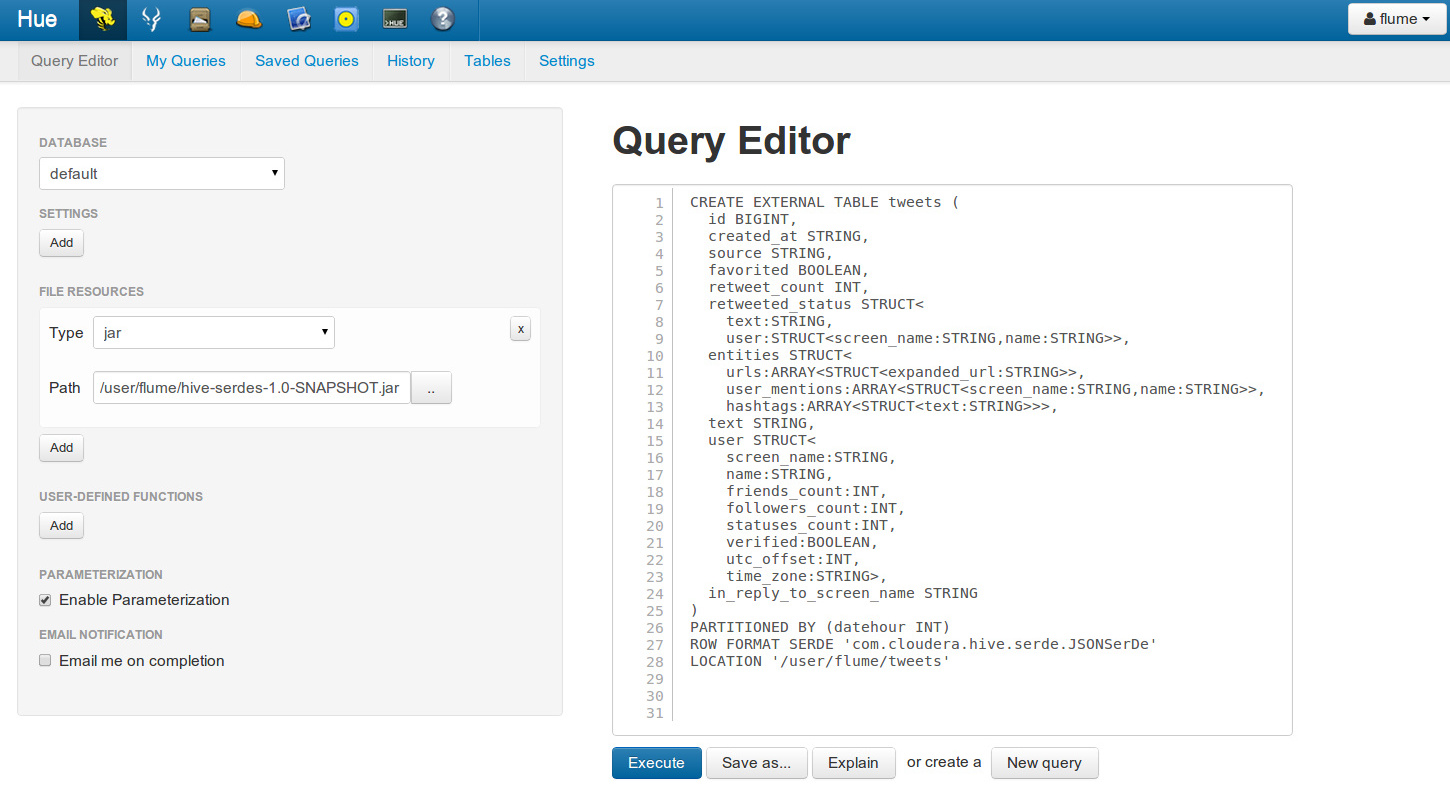Open the Job Browser hard hat icon

point(249,19)
